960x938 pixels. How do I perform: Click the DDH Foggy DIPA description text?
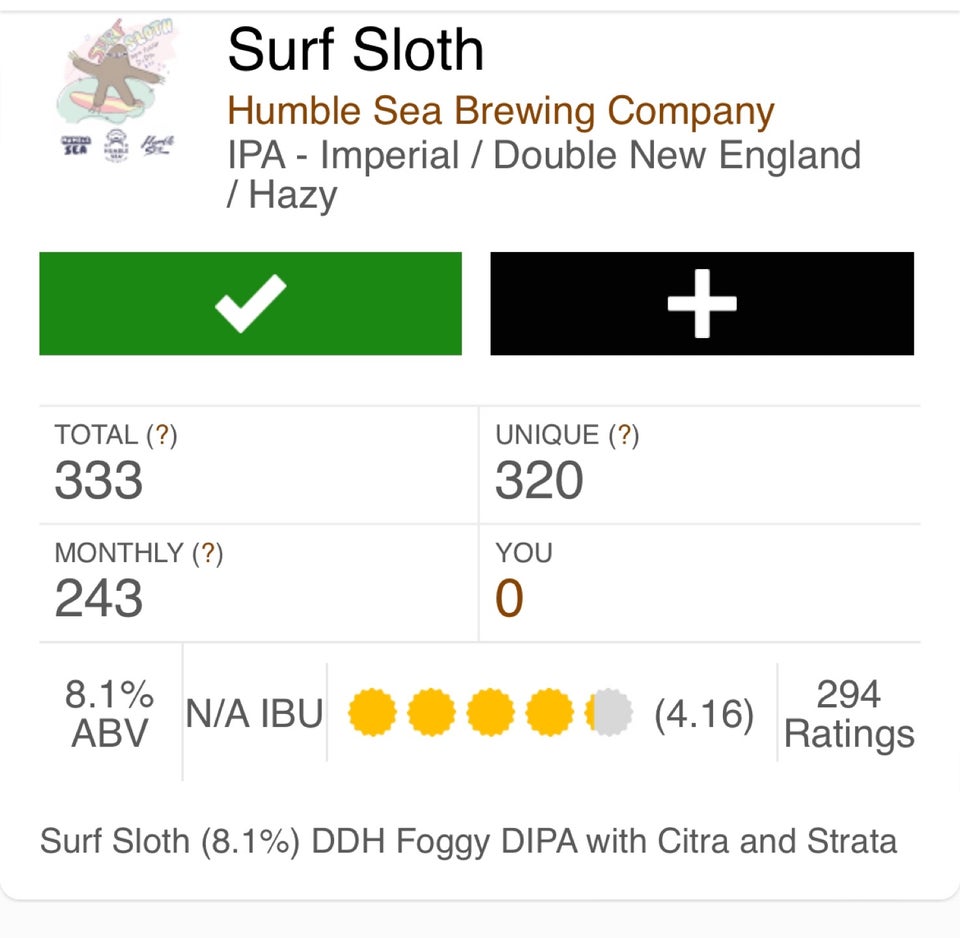pos(468,841)
